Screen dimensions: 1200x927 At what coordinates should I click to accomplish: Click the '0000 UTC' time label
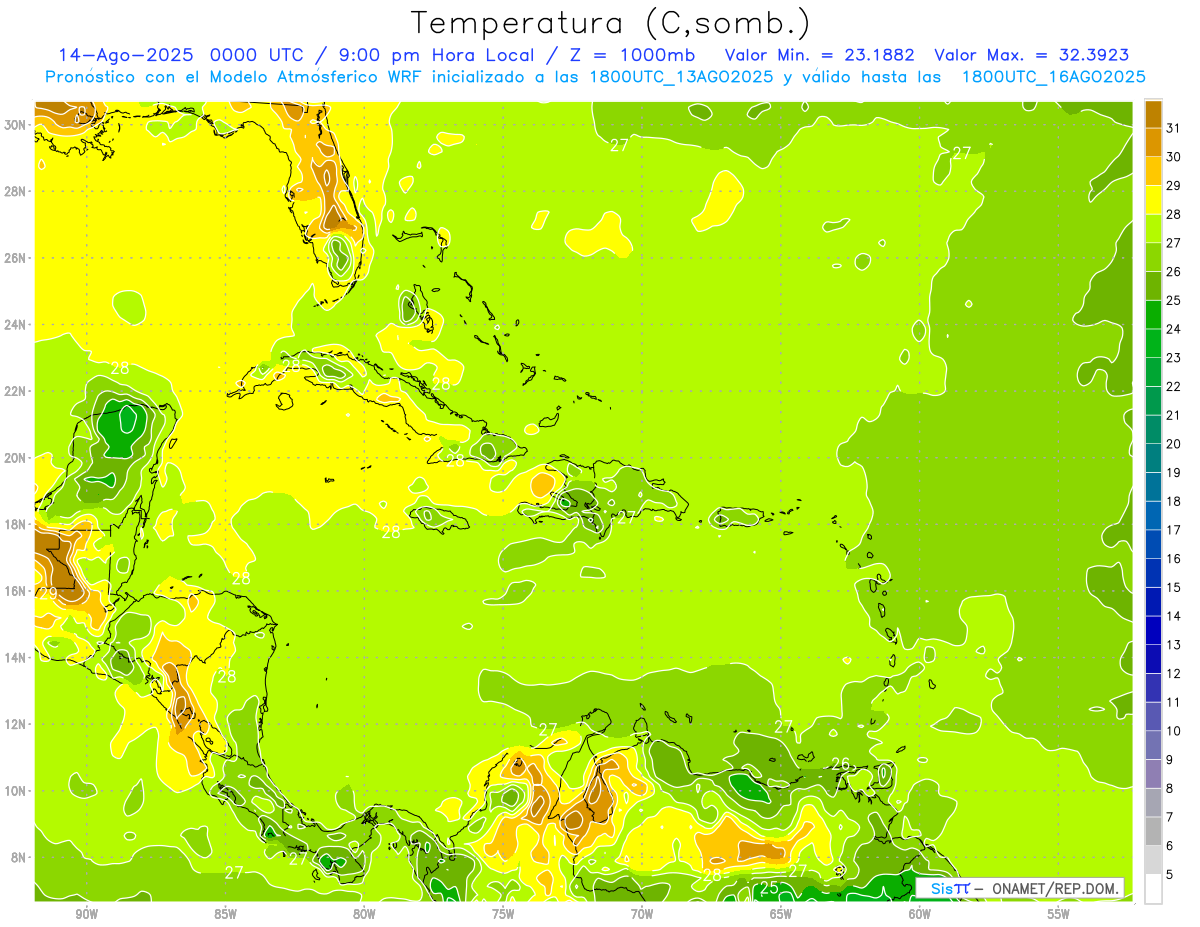[x=258, y=55]
